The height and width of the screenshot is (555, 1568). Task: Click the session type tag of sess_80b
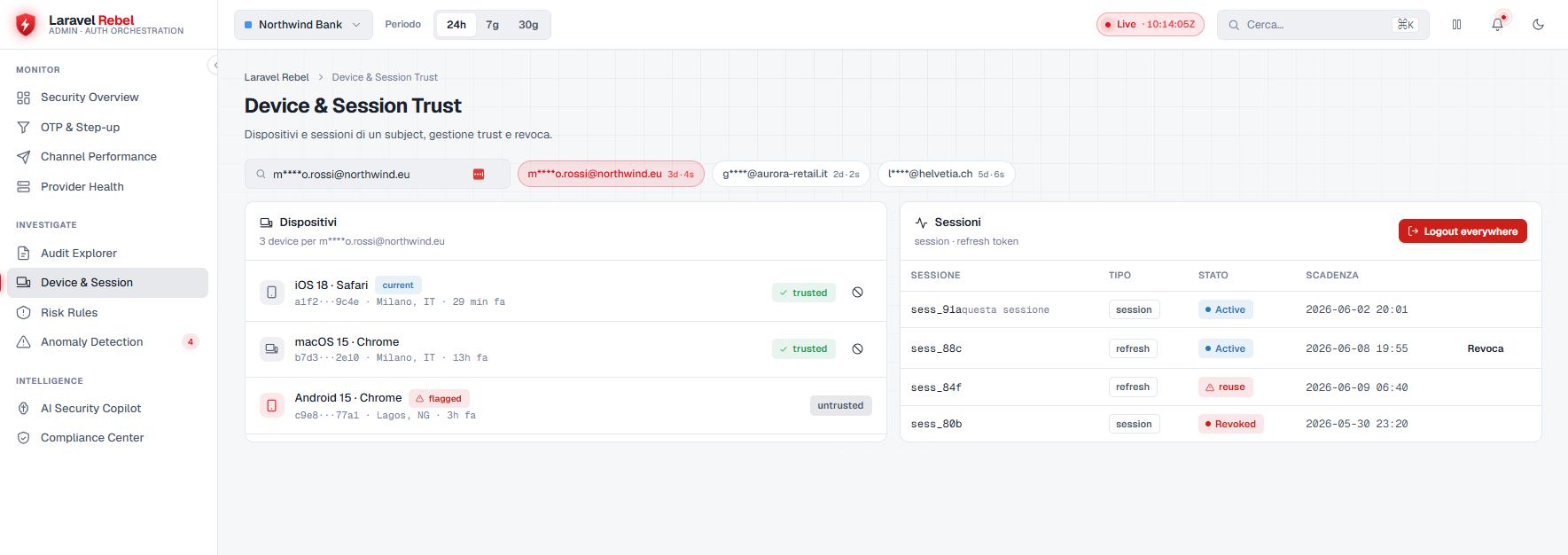(1134, 425)
